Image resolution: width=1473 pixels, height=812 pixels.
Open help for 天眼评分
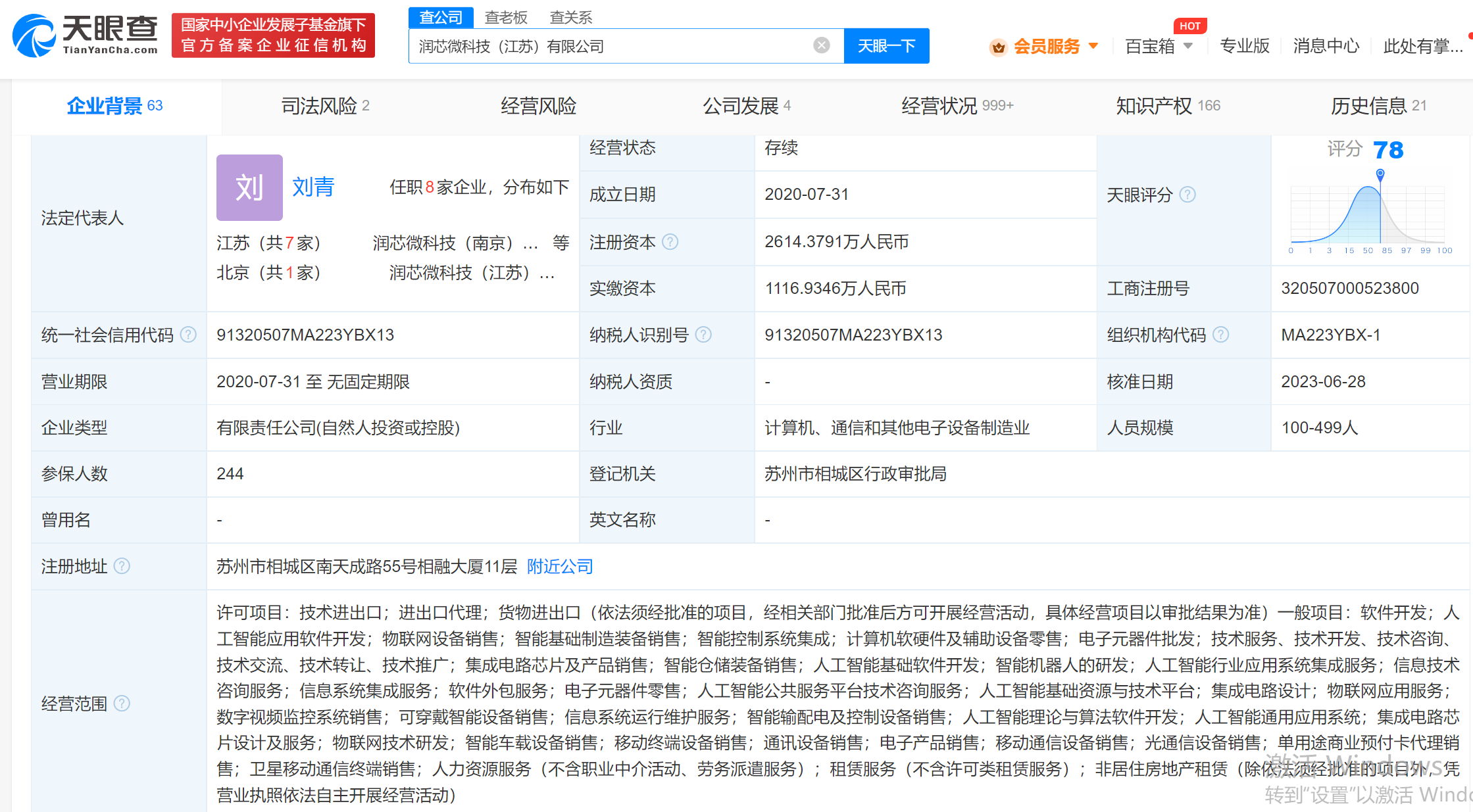pos(1187,195)
